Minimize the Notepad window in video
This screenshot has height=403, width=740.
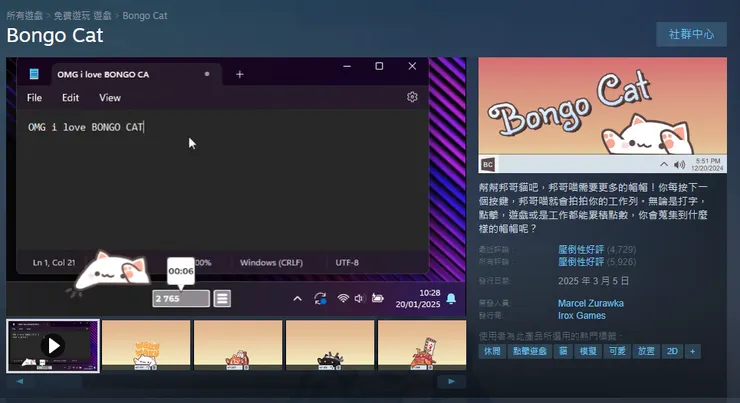point(347,66)
